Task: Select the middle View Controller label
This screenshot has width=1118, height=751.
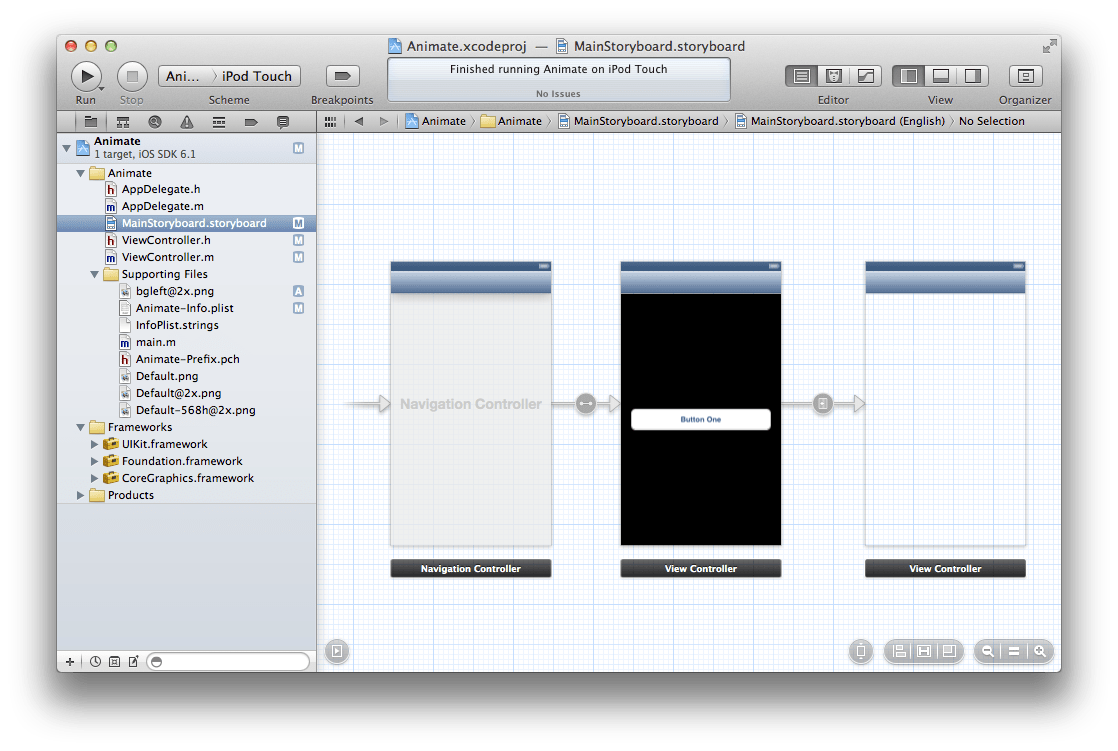Action: pos(701,568)
